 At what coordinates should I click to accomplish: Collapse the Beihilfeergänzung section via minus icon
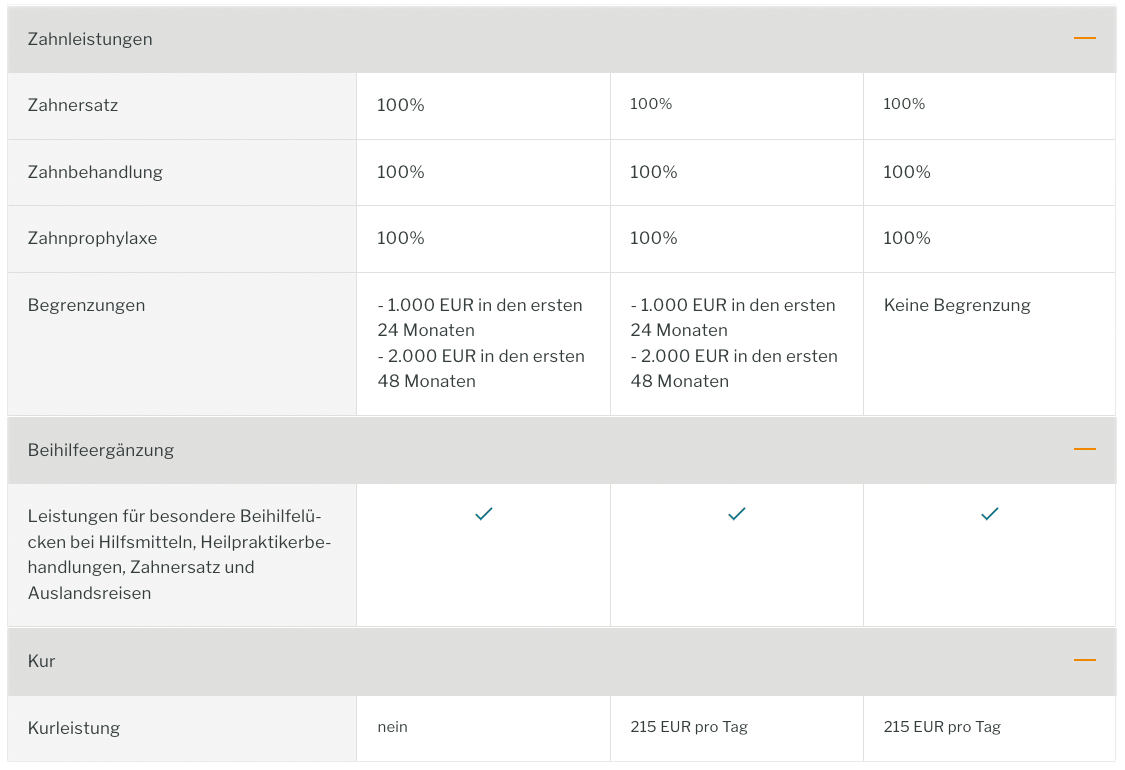[x=1084, y=449]
